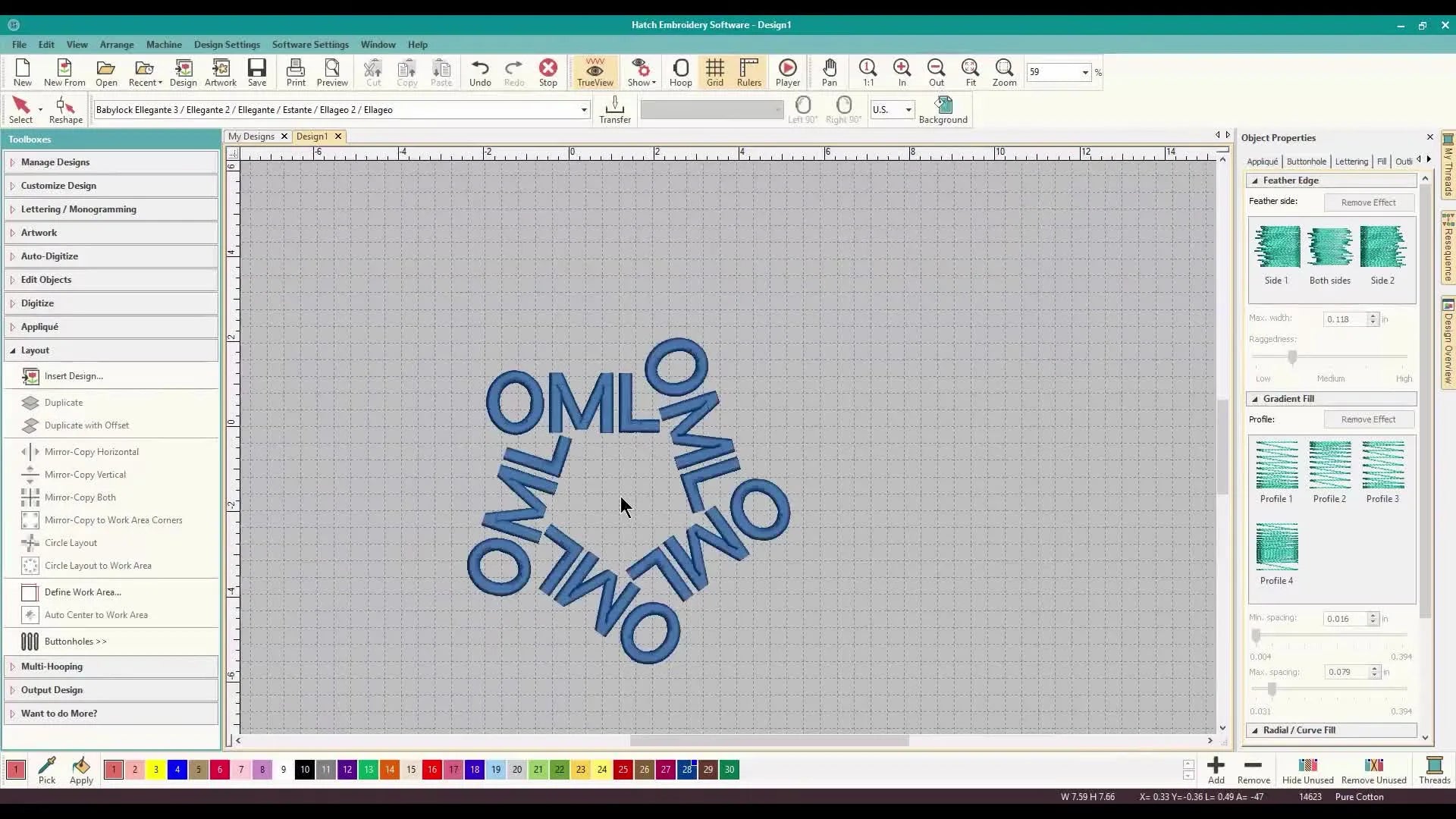Open the Design Settings menu
The width and height of the screenshot is (1456, 819).
point(227,45)
